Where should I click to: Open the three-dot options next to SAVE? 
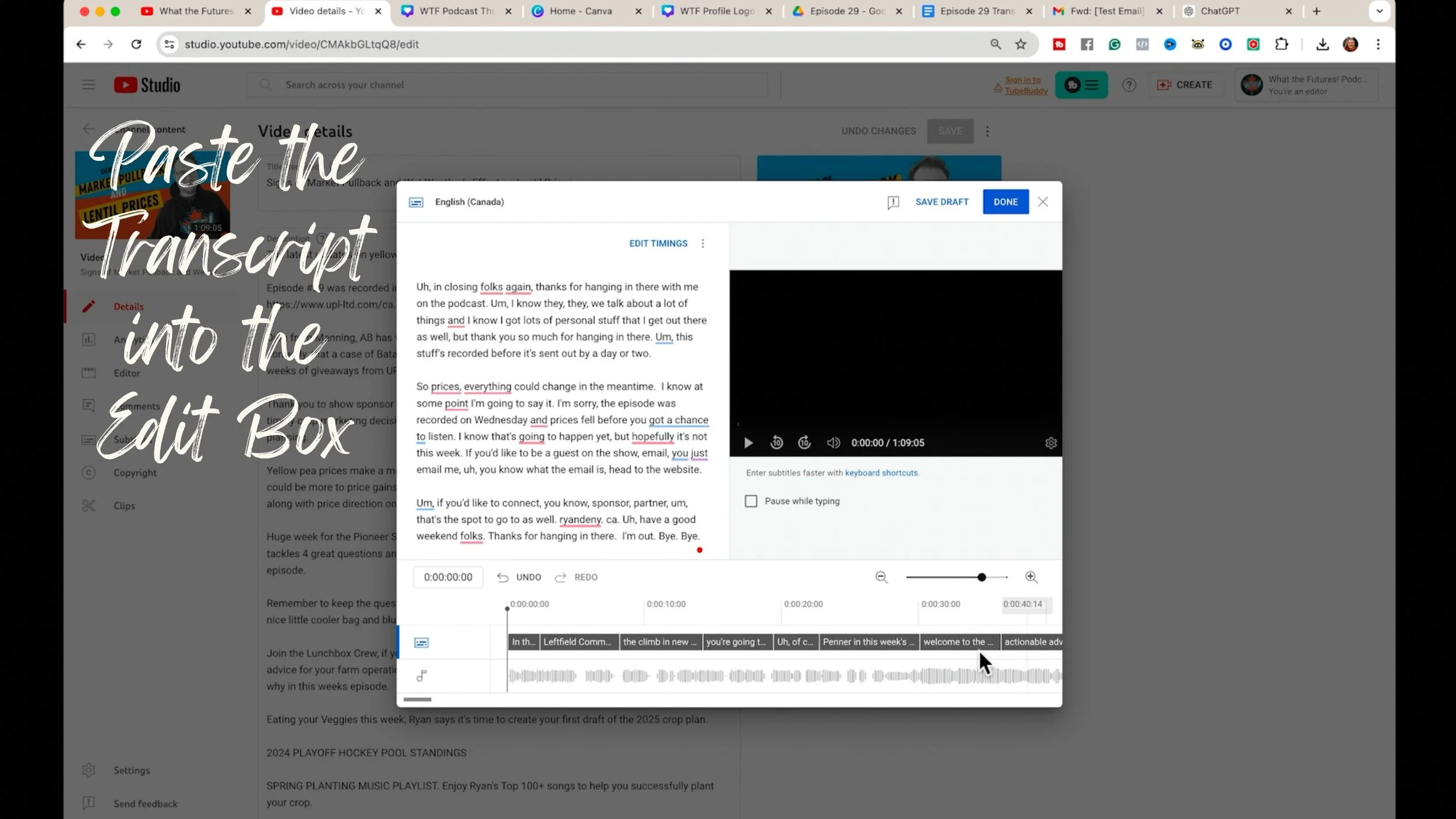987,132
